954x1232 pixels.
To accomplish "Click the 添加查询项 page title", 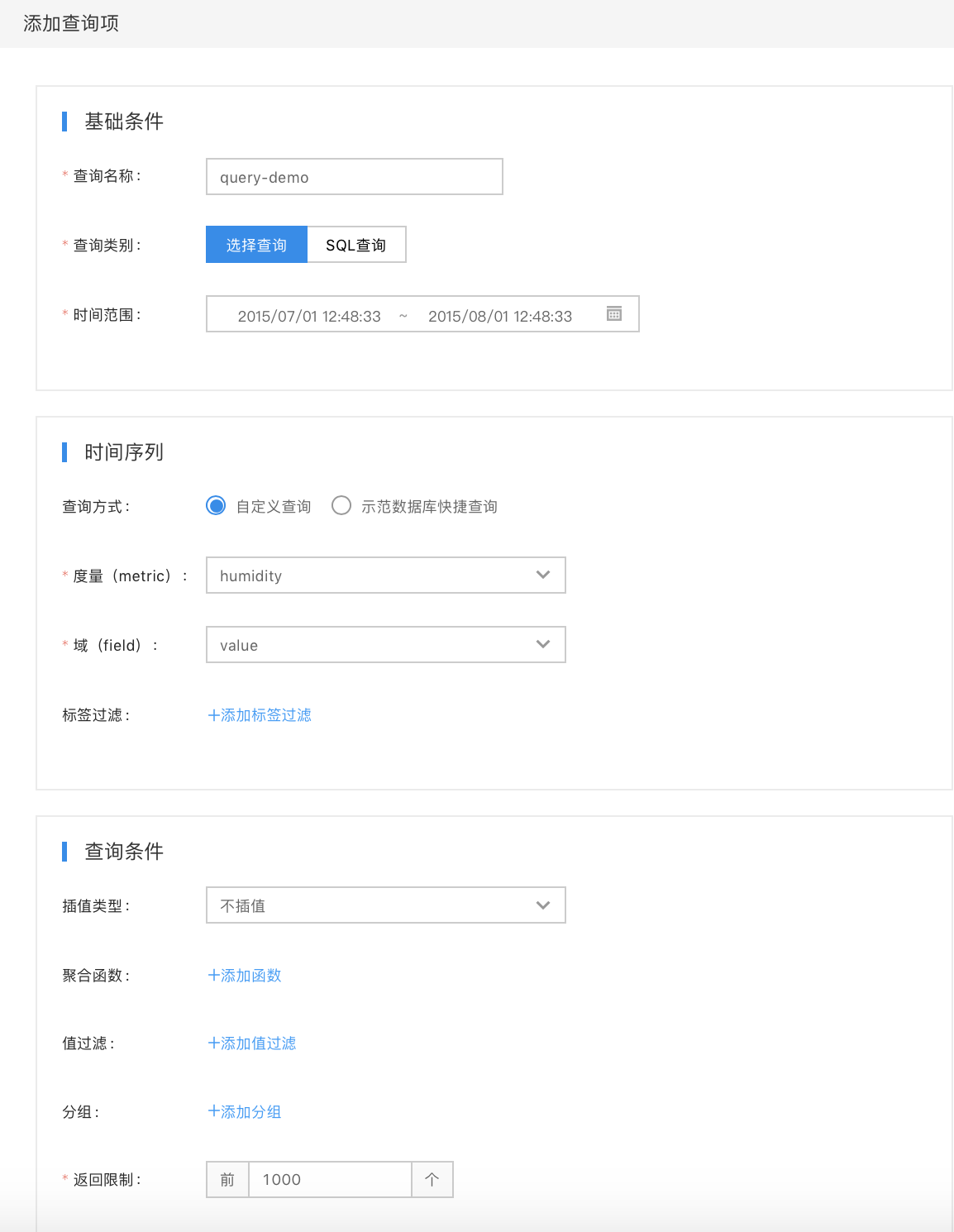I will pyautogui.click(x=71, y=23).
